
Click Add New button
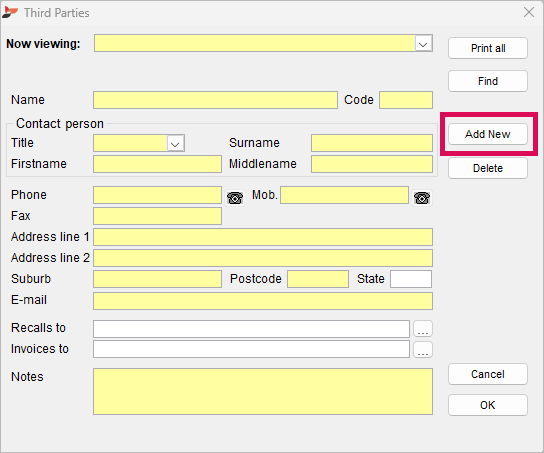click(487, 134)
